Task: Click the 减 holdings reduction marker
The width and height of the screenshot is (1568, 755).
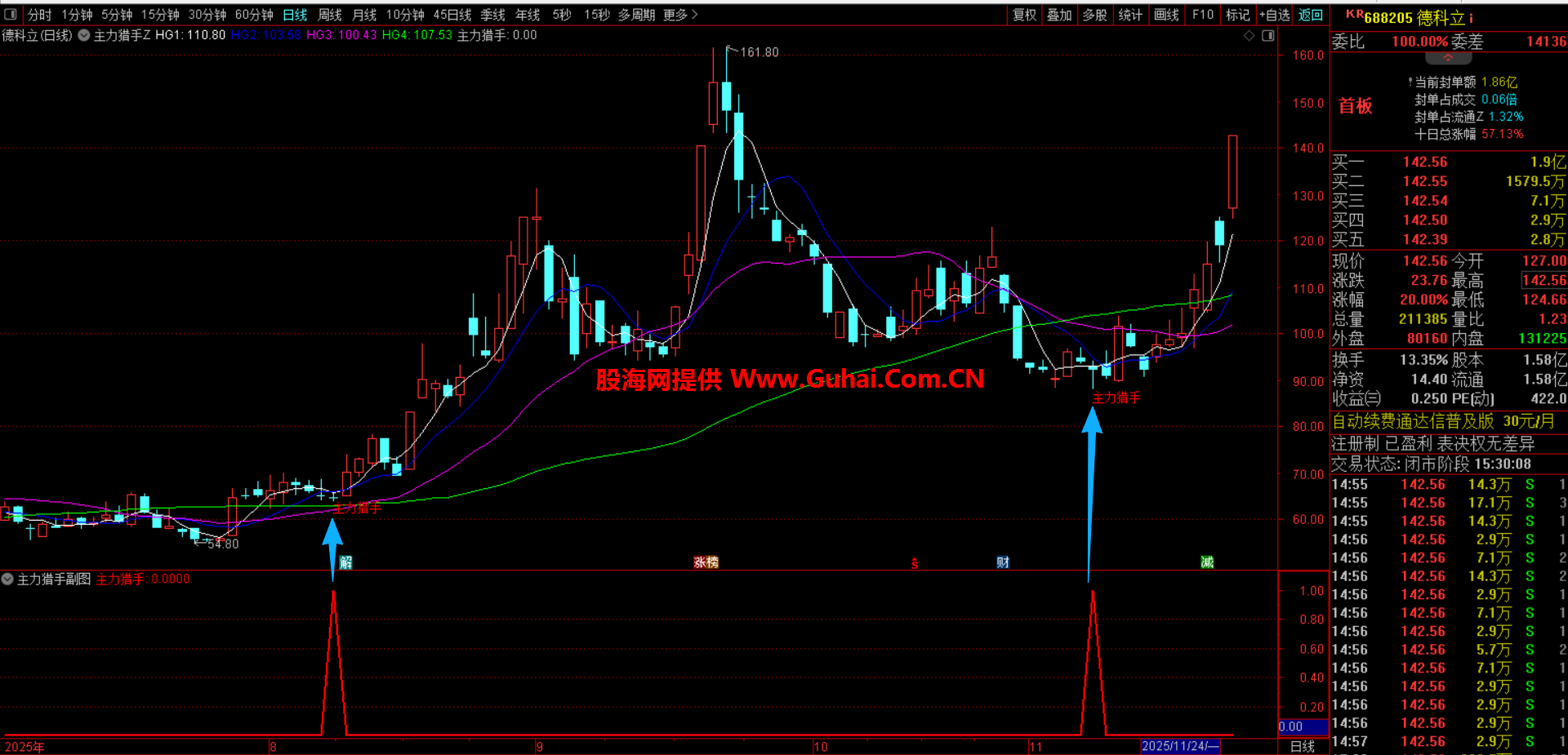Action: 1207,562
